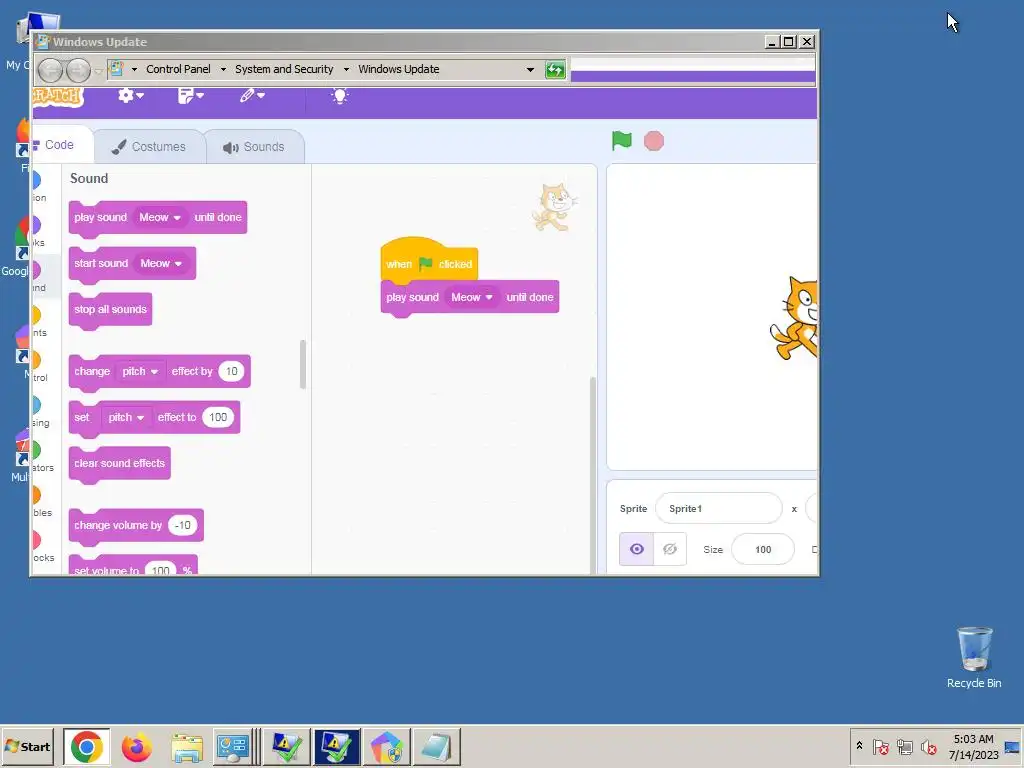1024x768 pixels.
Task: Select the Operators category circle
Action: click(x=36, y=451)
